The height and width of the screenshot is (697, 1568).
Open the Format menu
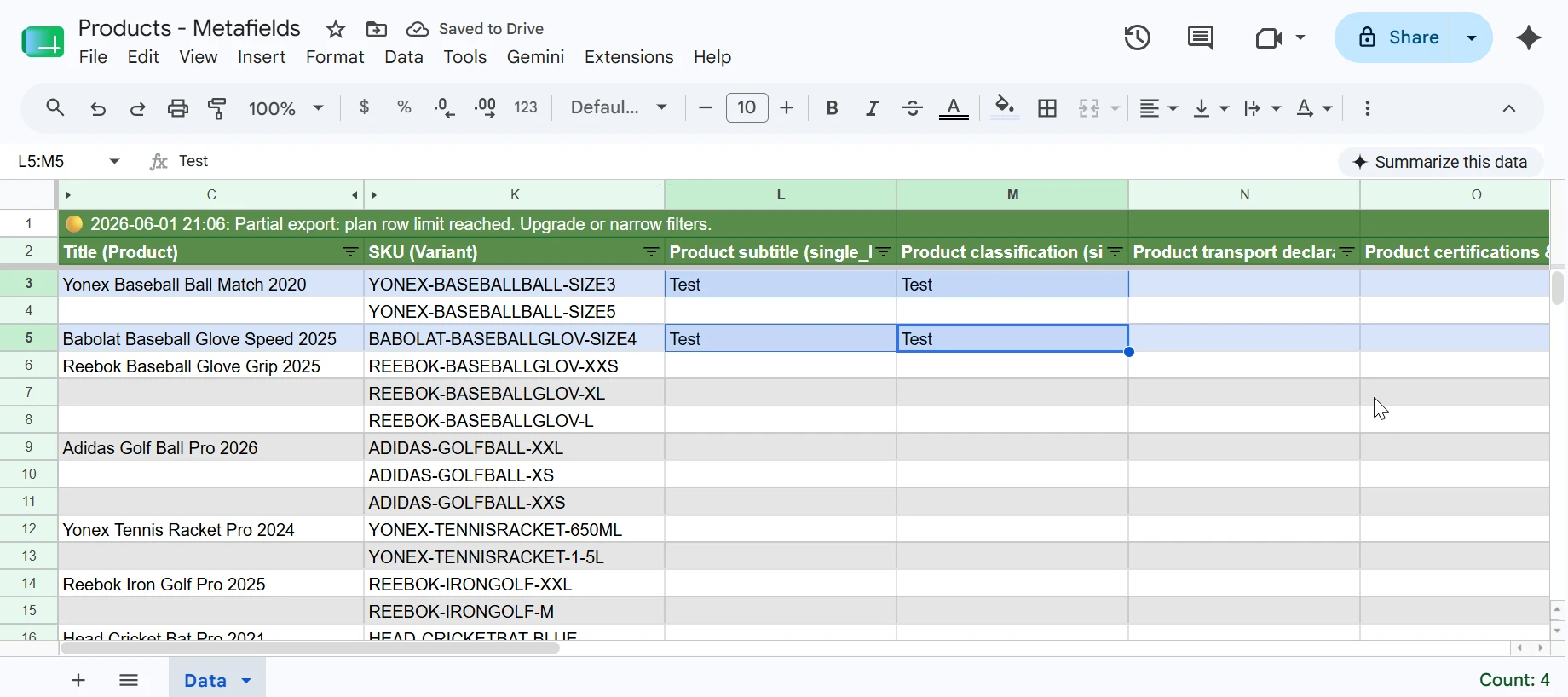point(335,57)
